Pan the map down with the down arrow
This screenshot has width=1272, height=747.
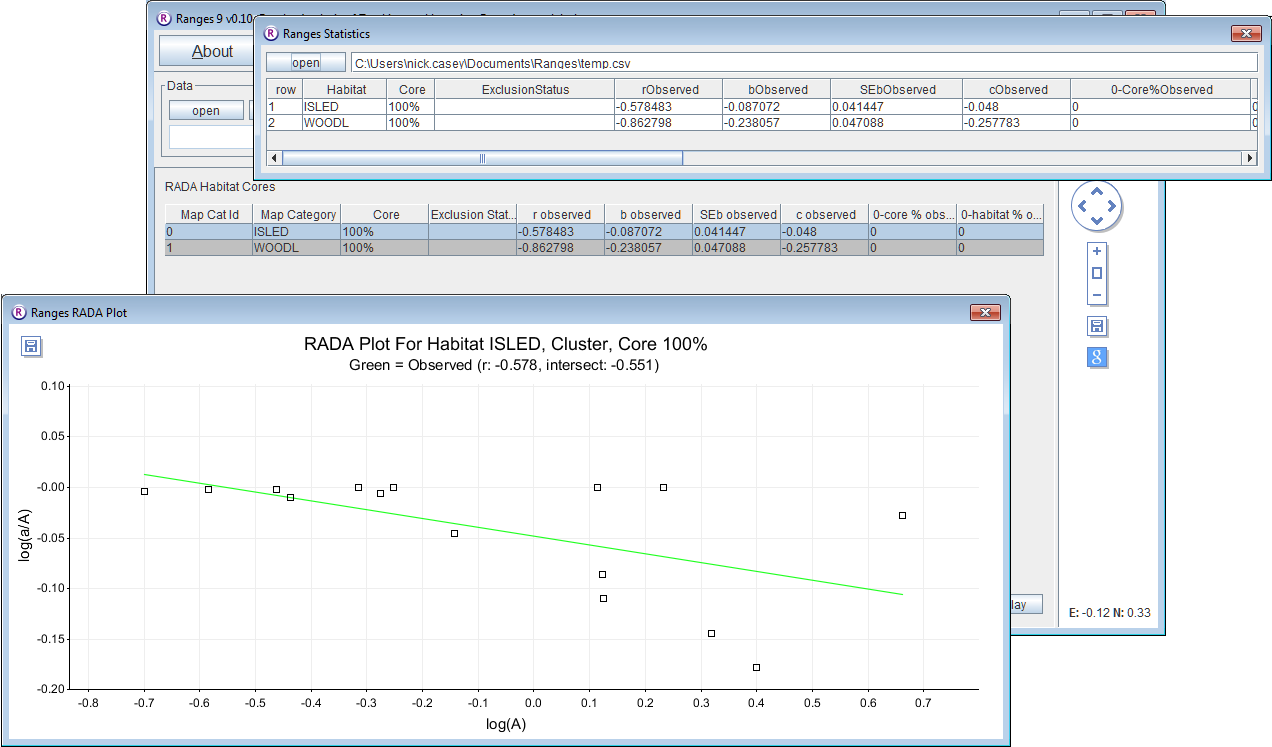point(1097,221)
